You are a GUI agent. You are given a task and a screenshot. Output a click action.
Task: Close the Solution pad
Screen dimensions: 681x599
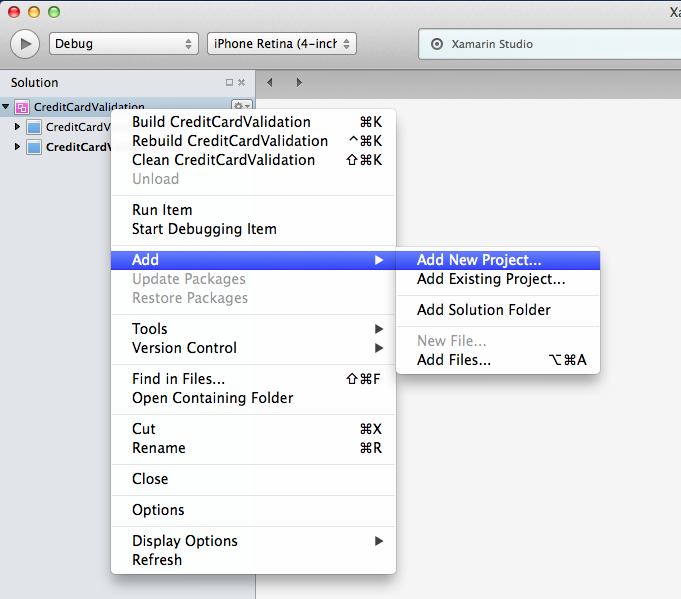[242, 83]
